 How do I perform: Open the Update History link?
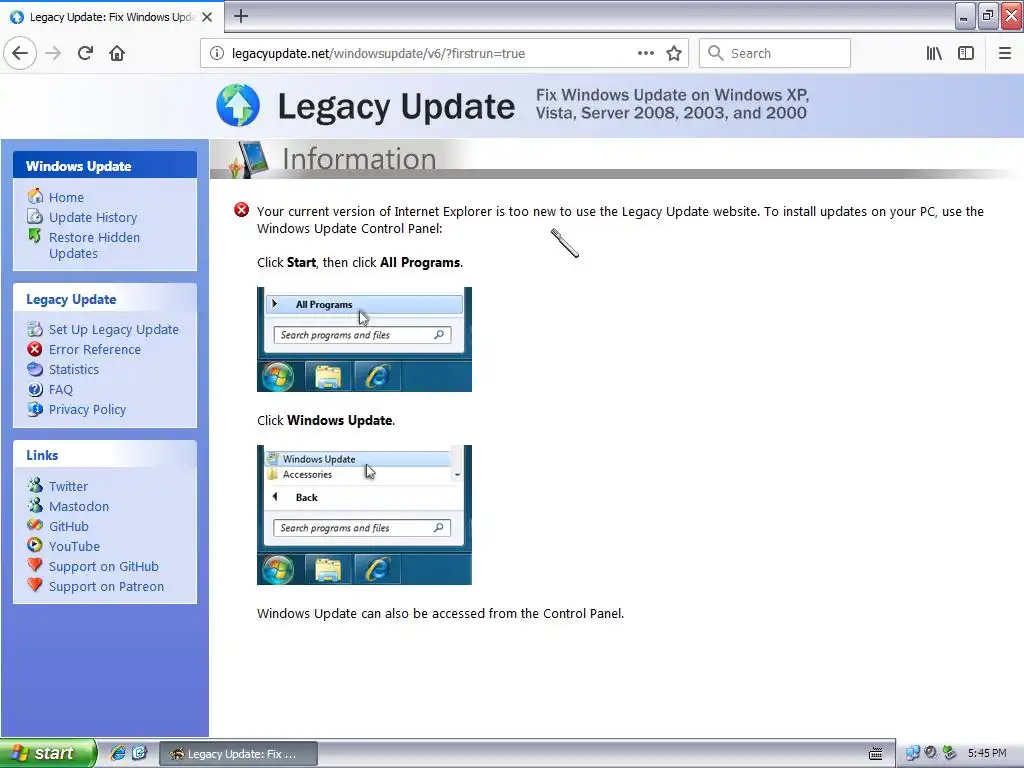(x=93, y=217)
